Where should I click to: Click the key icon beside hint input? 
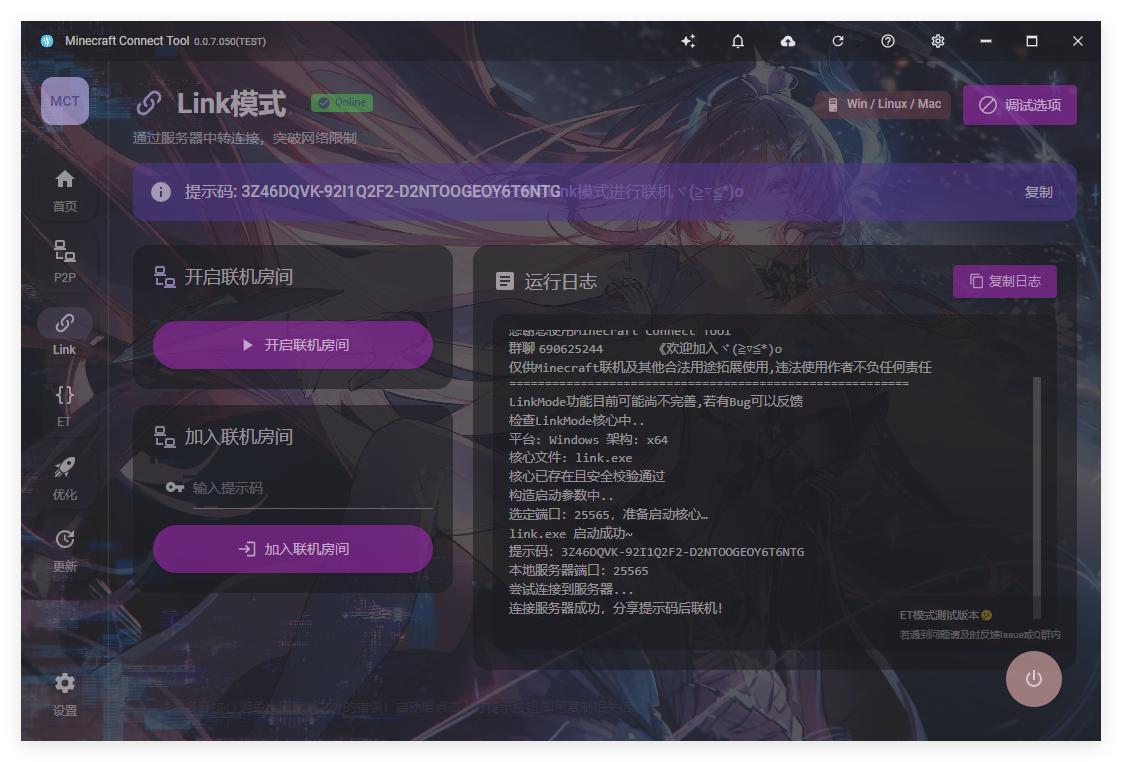pyautogui.click(x=175, y=487)
